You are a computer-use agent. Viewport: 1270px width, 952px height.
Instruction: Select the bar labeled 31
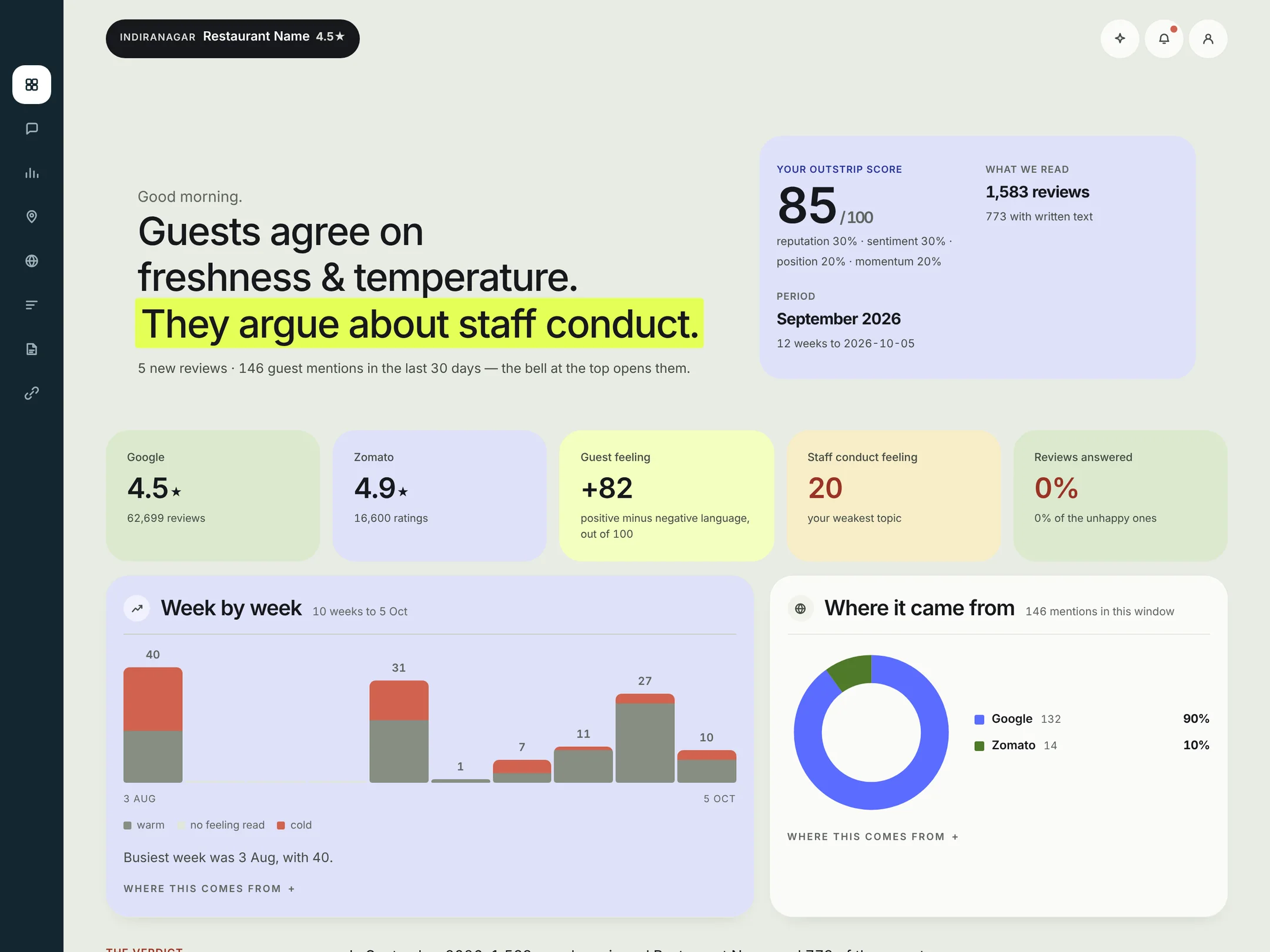coord(399,732)
